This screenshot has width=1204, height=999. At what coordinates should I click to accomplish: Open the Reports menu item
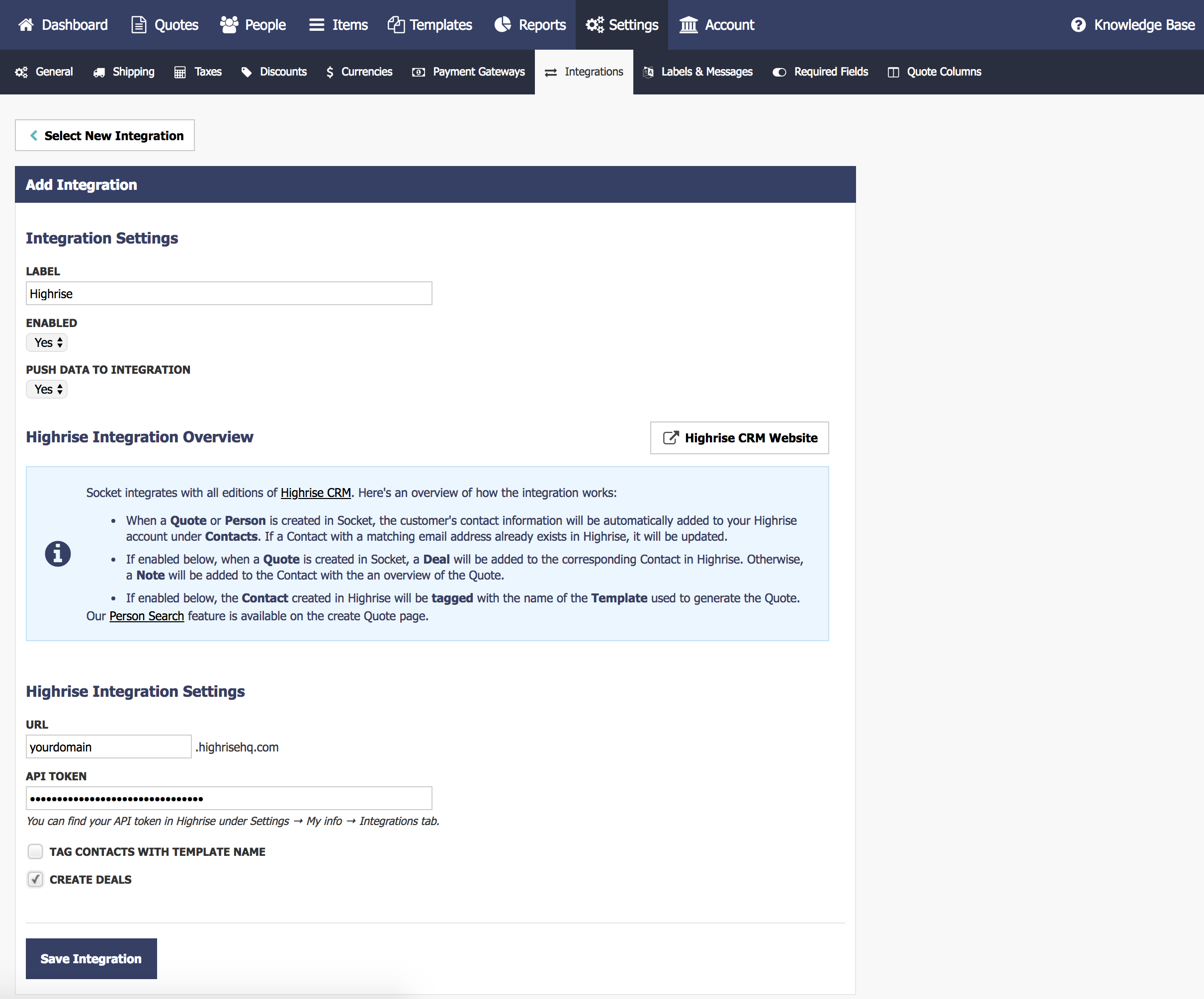point(530,25)
